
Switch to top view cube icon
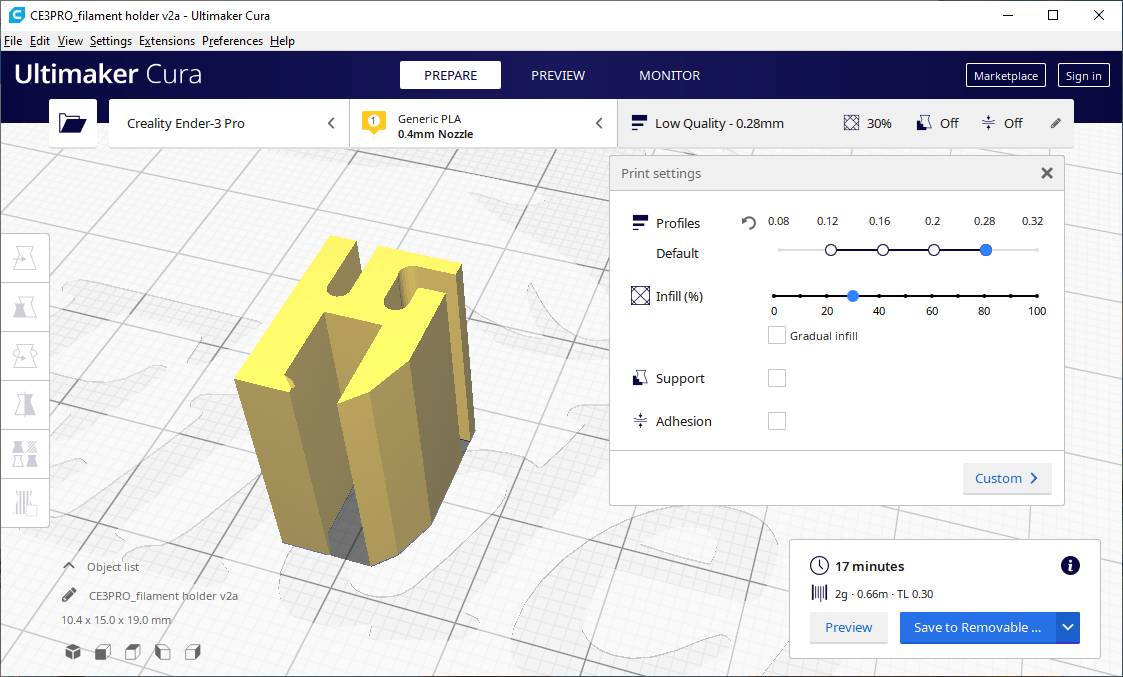coord(132,652)
